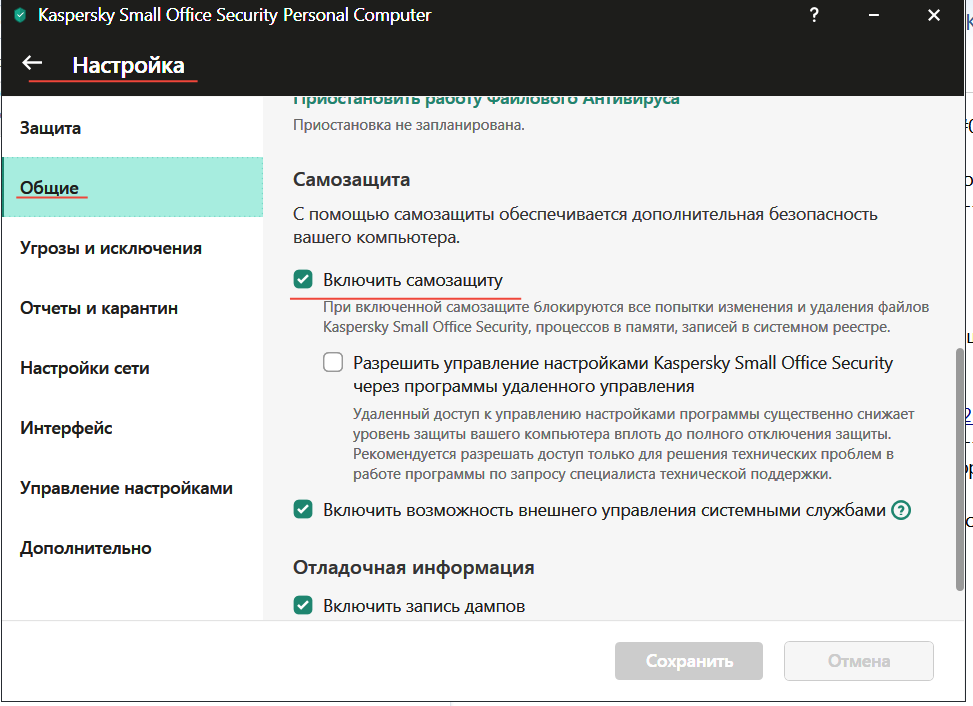Screen dimensions: 973x706
Task: Enable remote management of Kaspersky settings checkbox
Action: coord(333,362)
